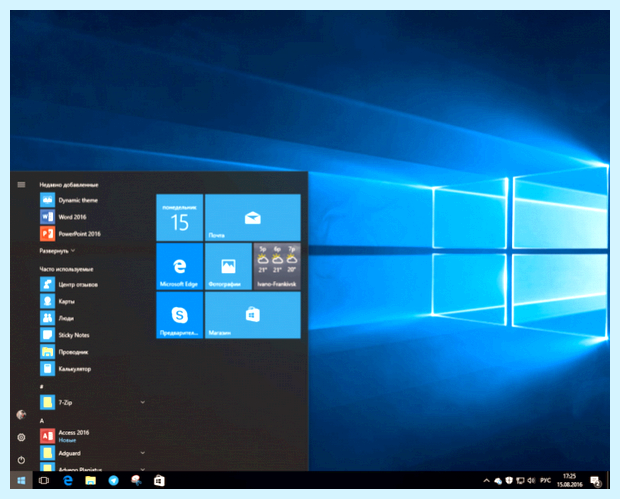This screenshot has height=499, width=620.
Task: Open Telegram from the taskbar
Action: pos(113,480)
